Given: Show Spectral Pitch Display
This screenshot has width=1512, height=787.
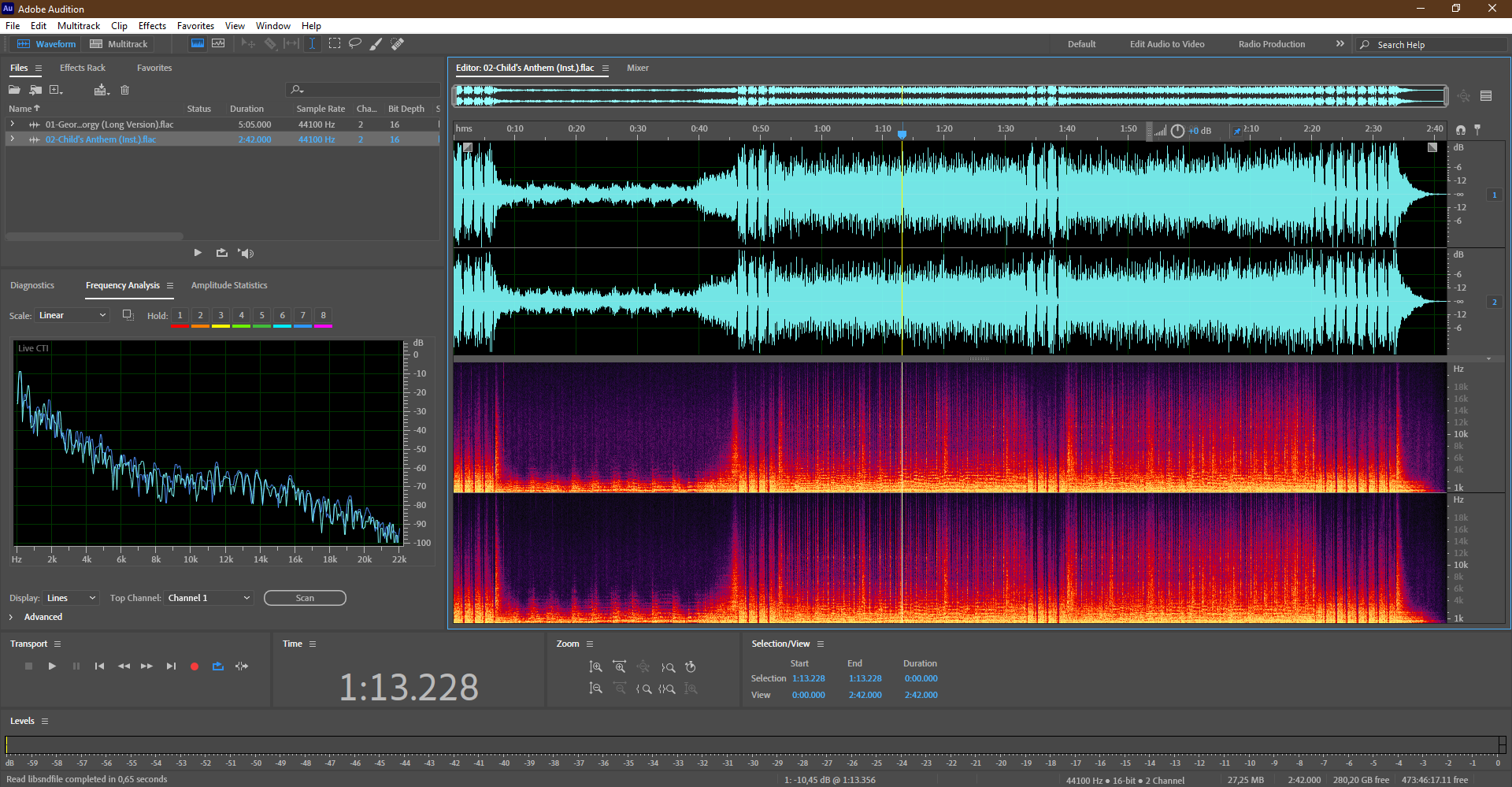Looking at the screenshot, I should (218, 44).
